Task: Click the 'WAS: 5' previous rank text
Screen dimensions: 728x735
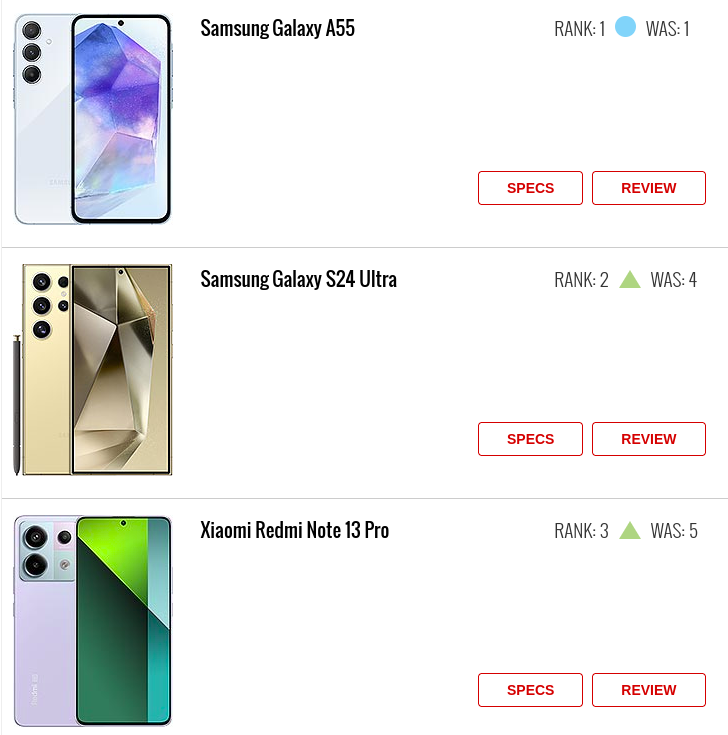Action: (674, 531)
